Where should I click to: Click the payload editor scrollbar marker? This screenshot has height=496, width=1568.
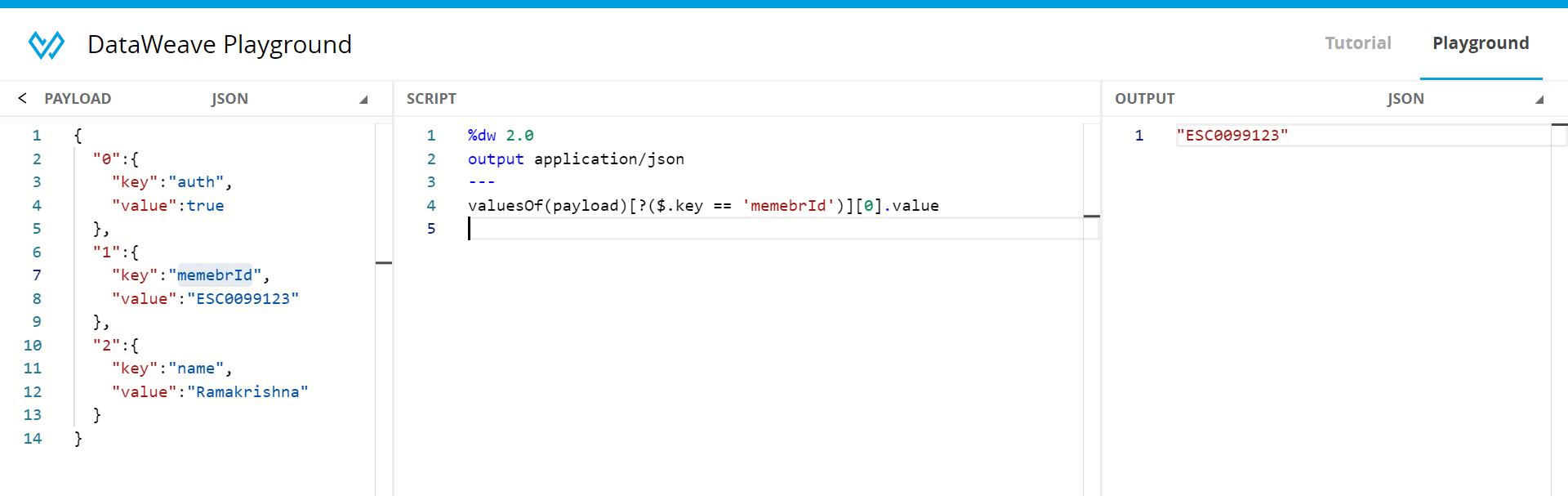click(384, 262)
